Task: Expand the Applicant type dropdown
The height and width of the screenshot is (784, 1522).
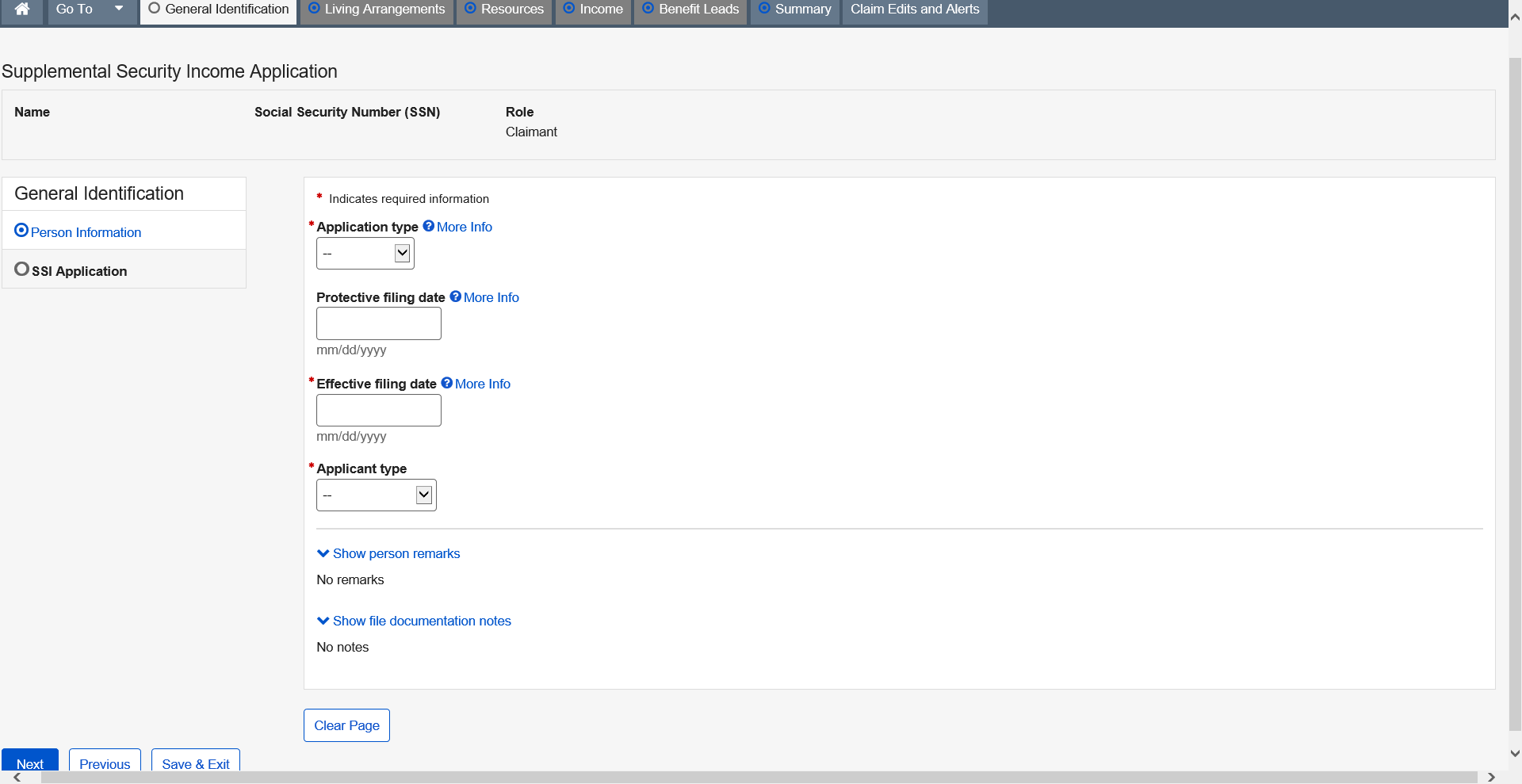Action: pos(377,495)
